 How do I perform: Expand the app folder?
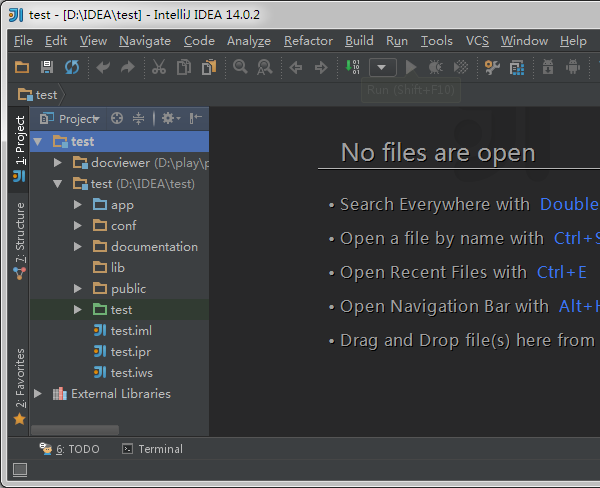tap(78, 205)
